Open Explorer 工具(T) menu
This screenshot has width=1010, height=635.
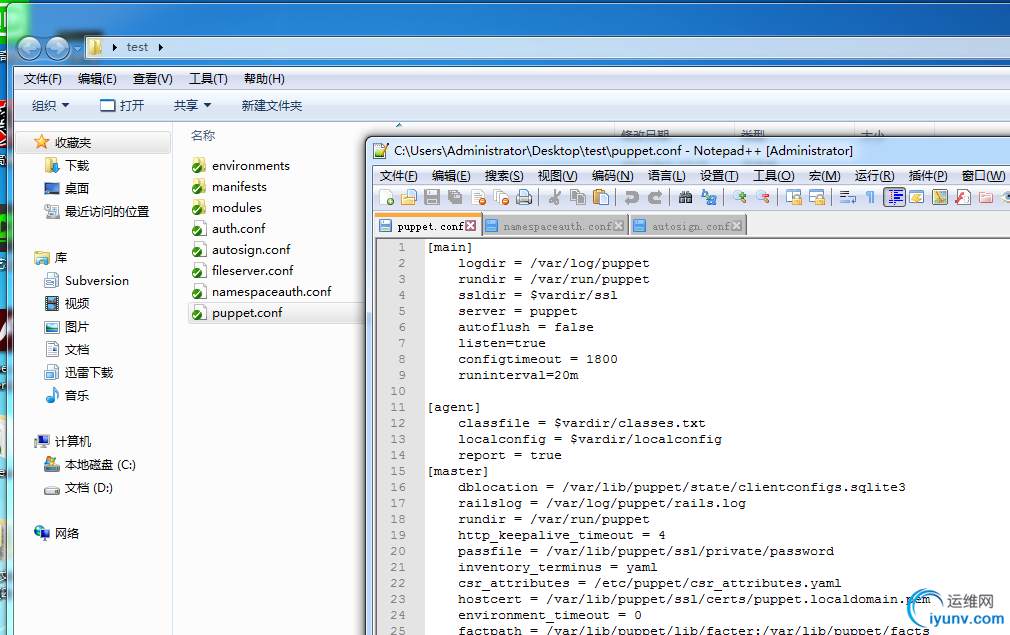click(x=208, y=79)
